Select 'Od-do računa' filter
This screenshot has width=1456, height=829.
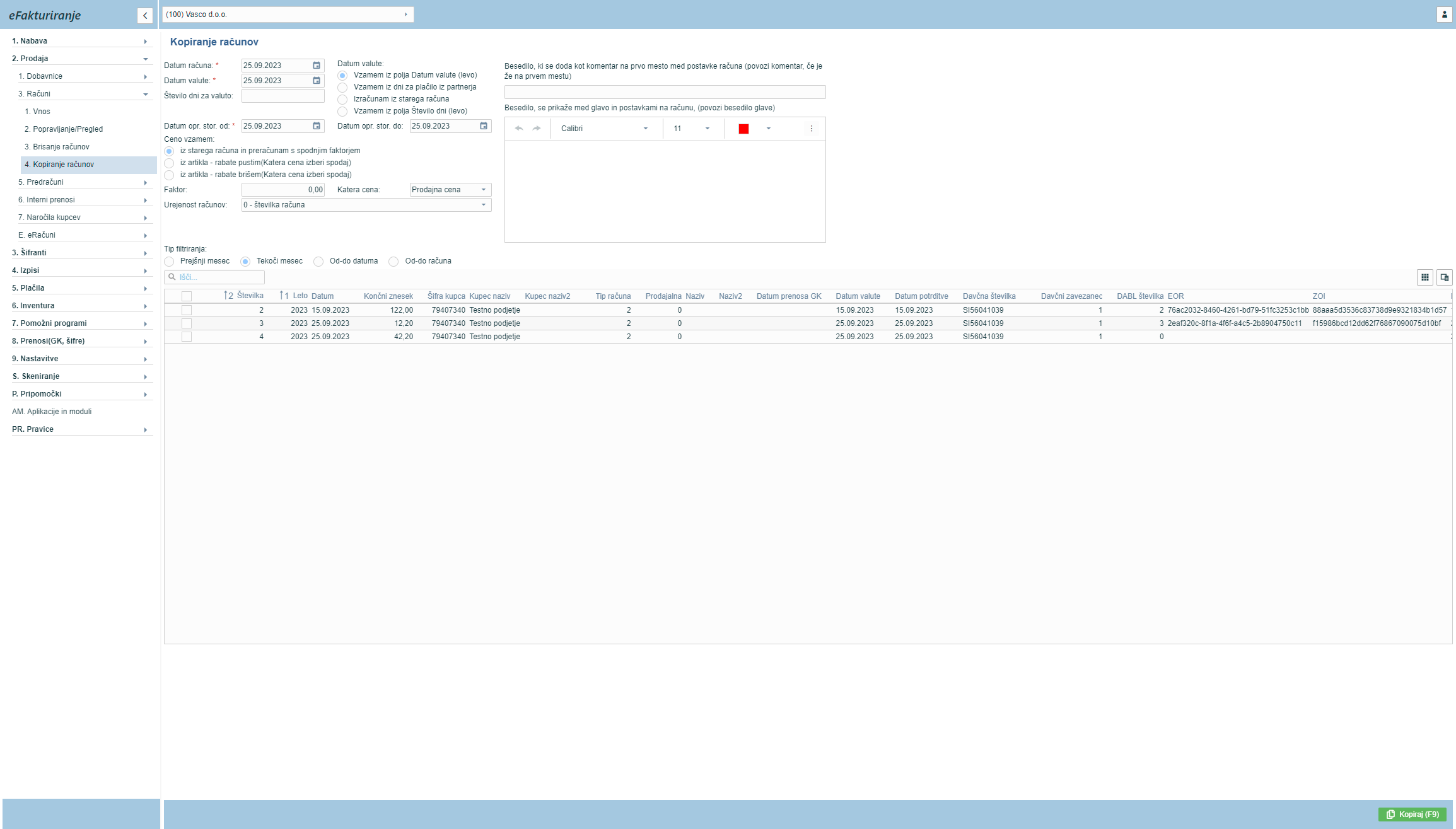pos(393,262)
